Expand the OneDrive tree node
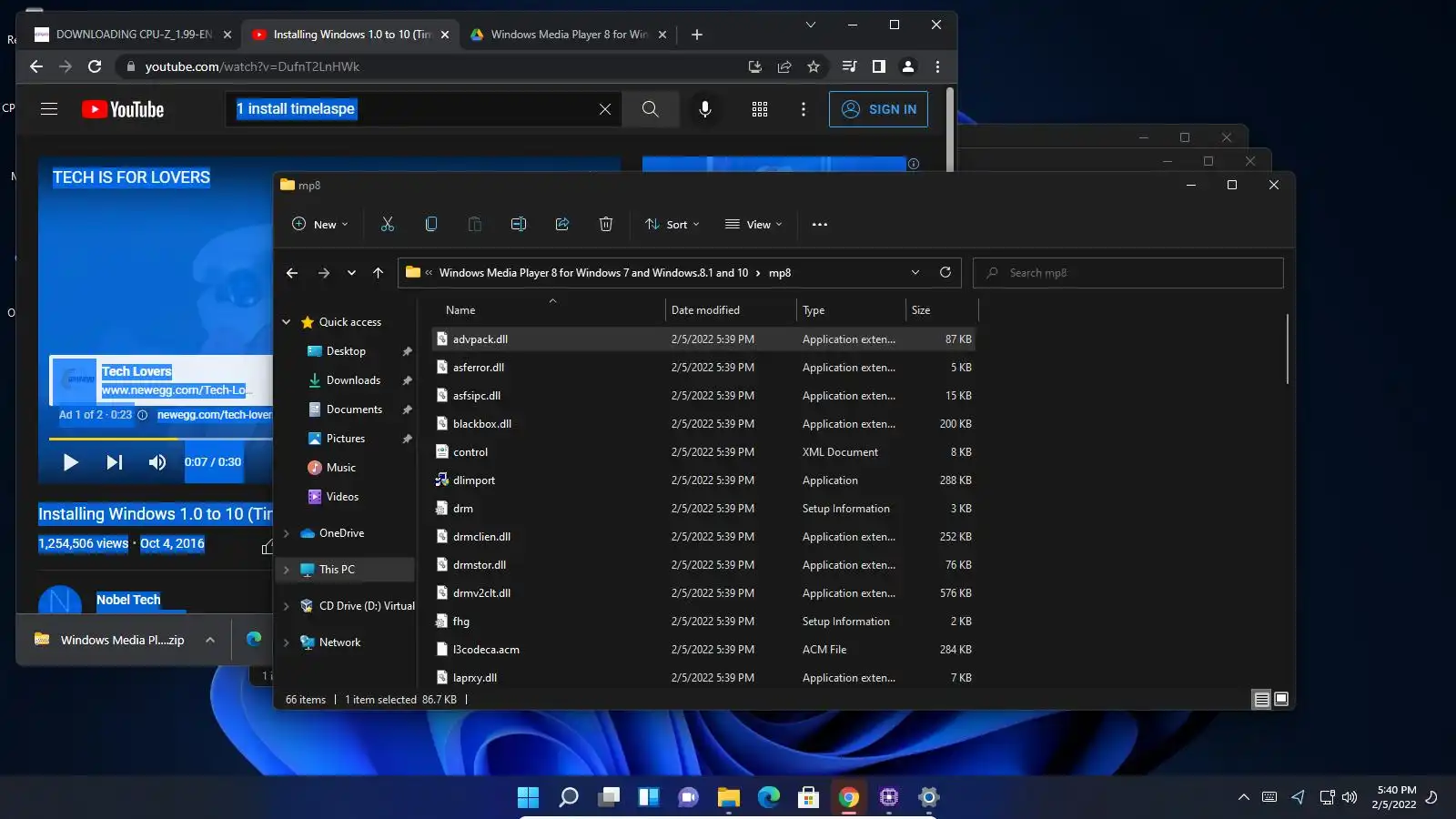Screen dimensions: 1456x819 [287, 533]
